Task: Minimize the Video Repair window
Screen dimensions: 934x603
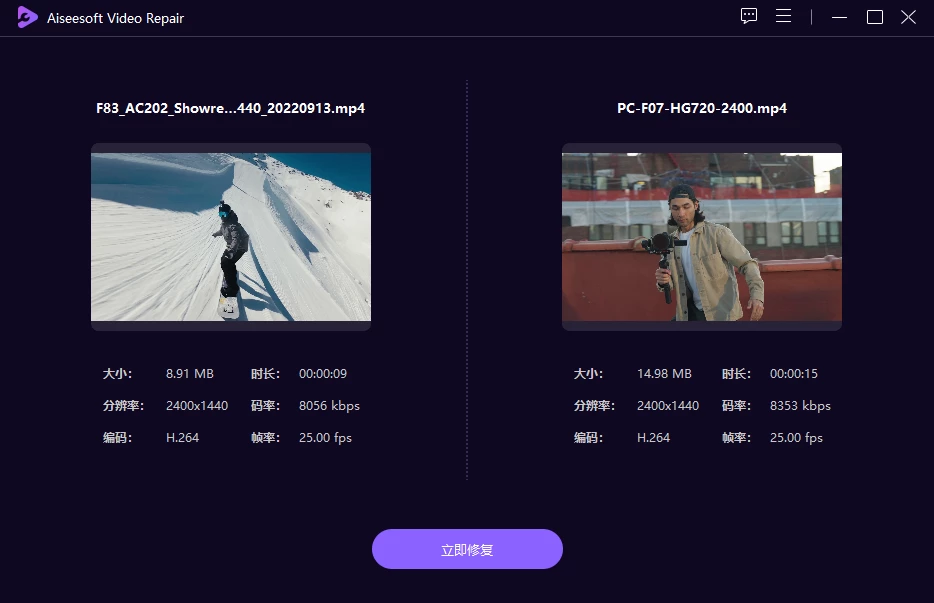Action: 840,17
